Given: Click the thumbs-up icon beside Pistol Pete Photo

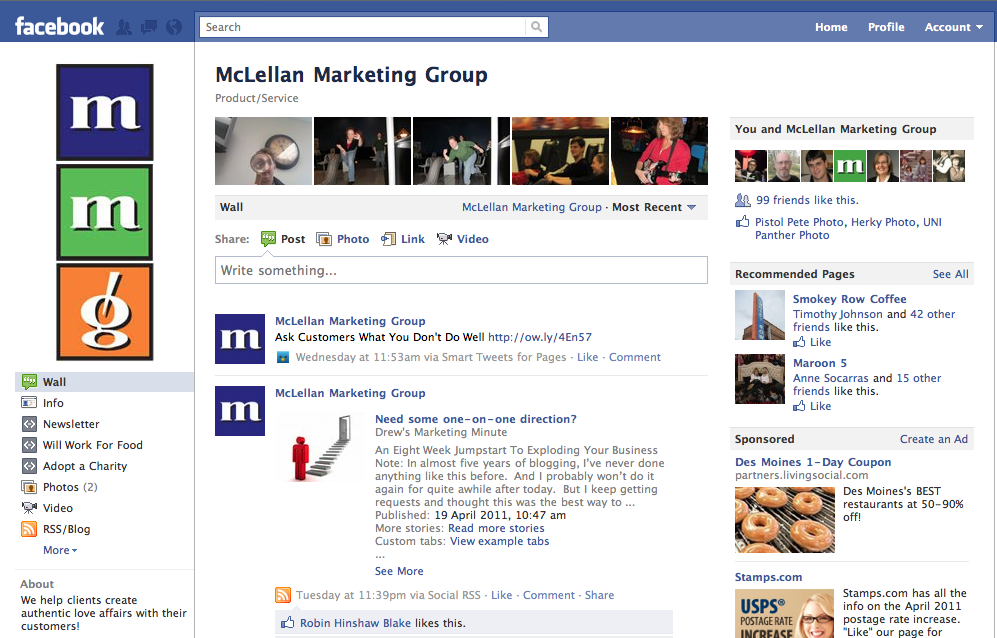Looking at the screenshot, I should [x=742, y=221].
